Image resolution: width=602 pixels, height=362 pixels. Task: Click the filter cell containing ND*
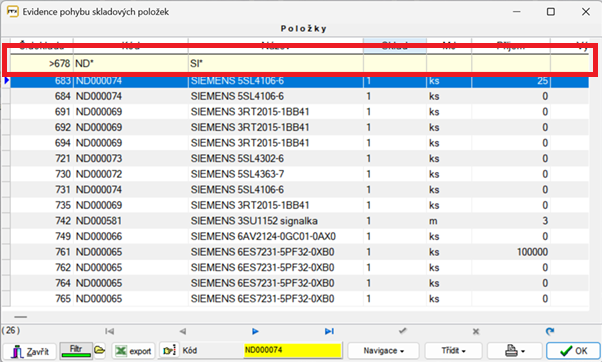point(131,63)
